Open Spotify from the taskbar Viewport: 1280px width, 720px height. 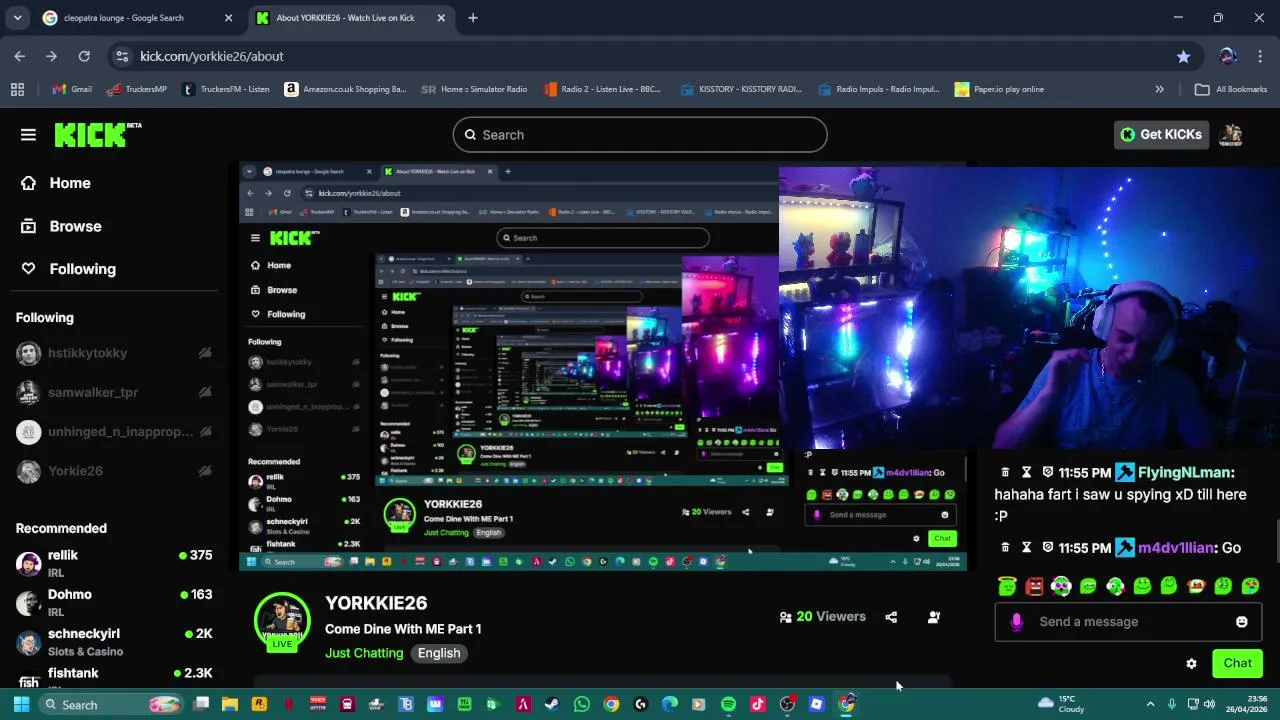(x=728, y=704)
